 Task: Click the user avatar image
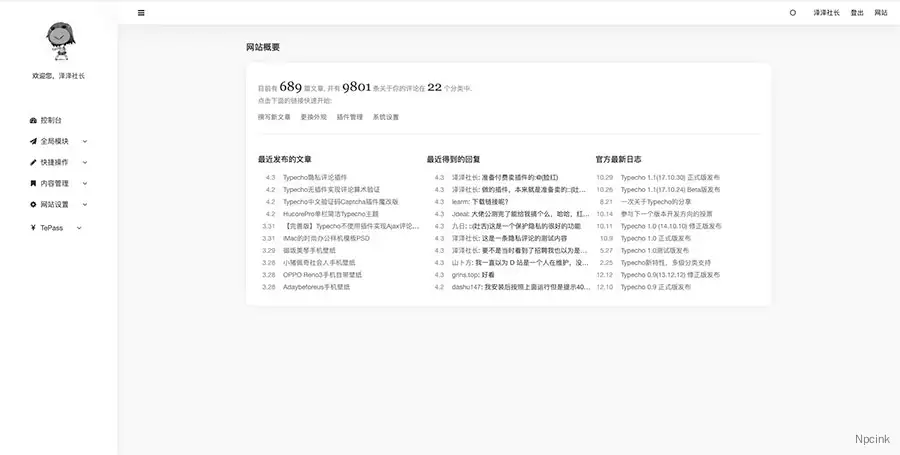60,41
